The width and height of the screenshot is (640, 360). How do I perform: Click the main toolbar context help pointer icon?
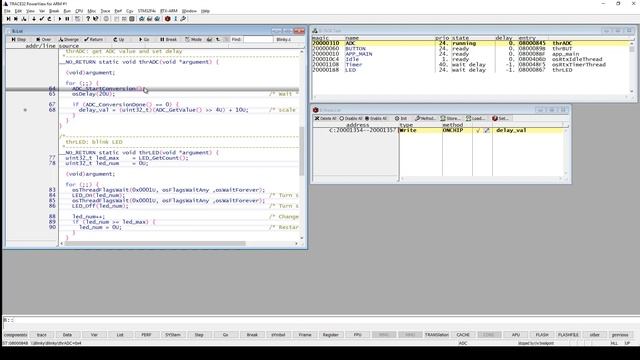[96, 19]
